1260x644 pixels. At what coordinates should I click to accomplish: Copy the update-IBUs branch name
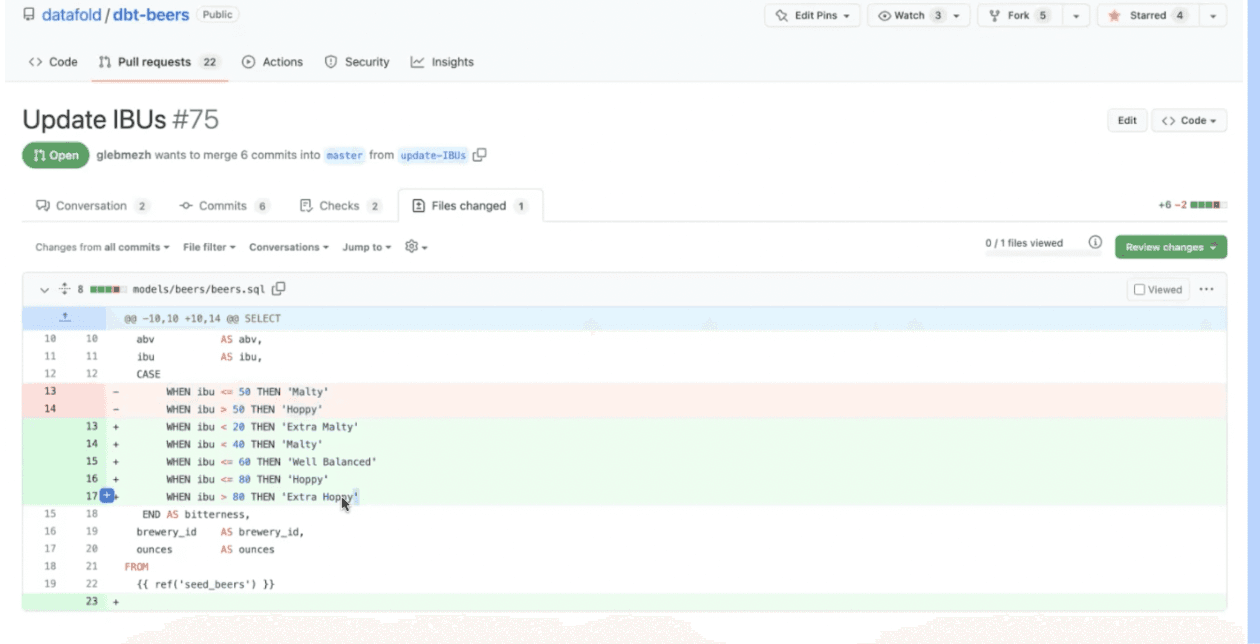[480, 156]
